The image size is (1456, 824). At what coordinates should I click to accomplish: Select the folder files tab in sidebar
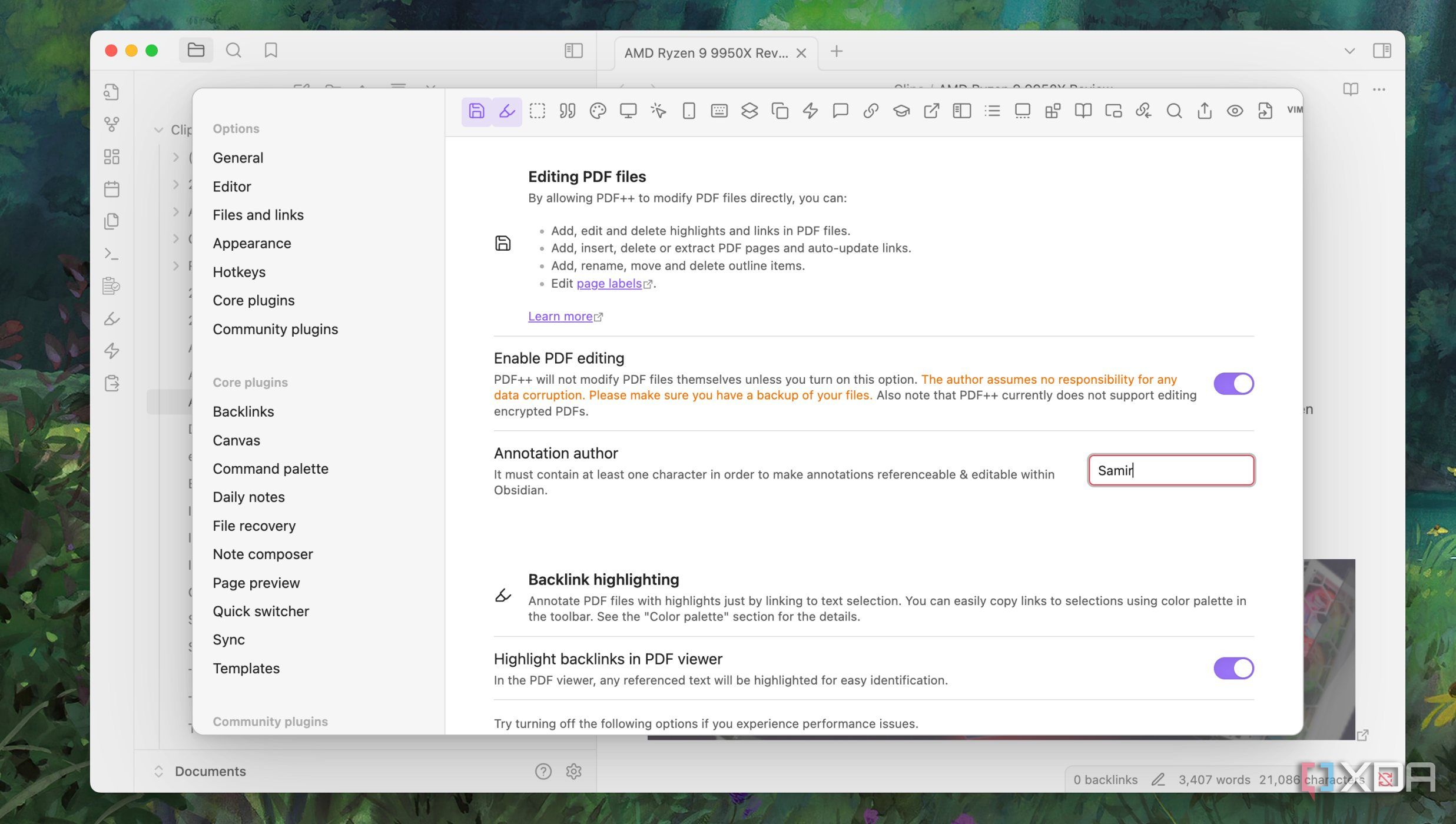click(x=196, y=50)
